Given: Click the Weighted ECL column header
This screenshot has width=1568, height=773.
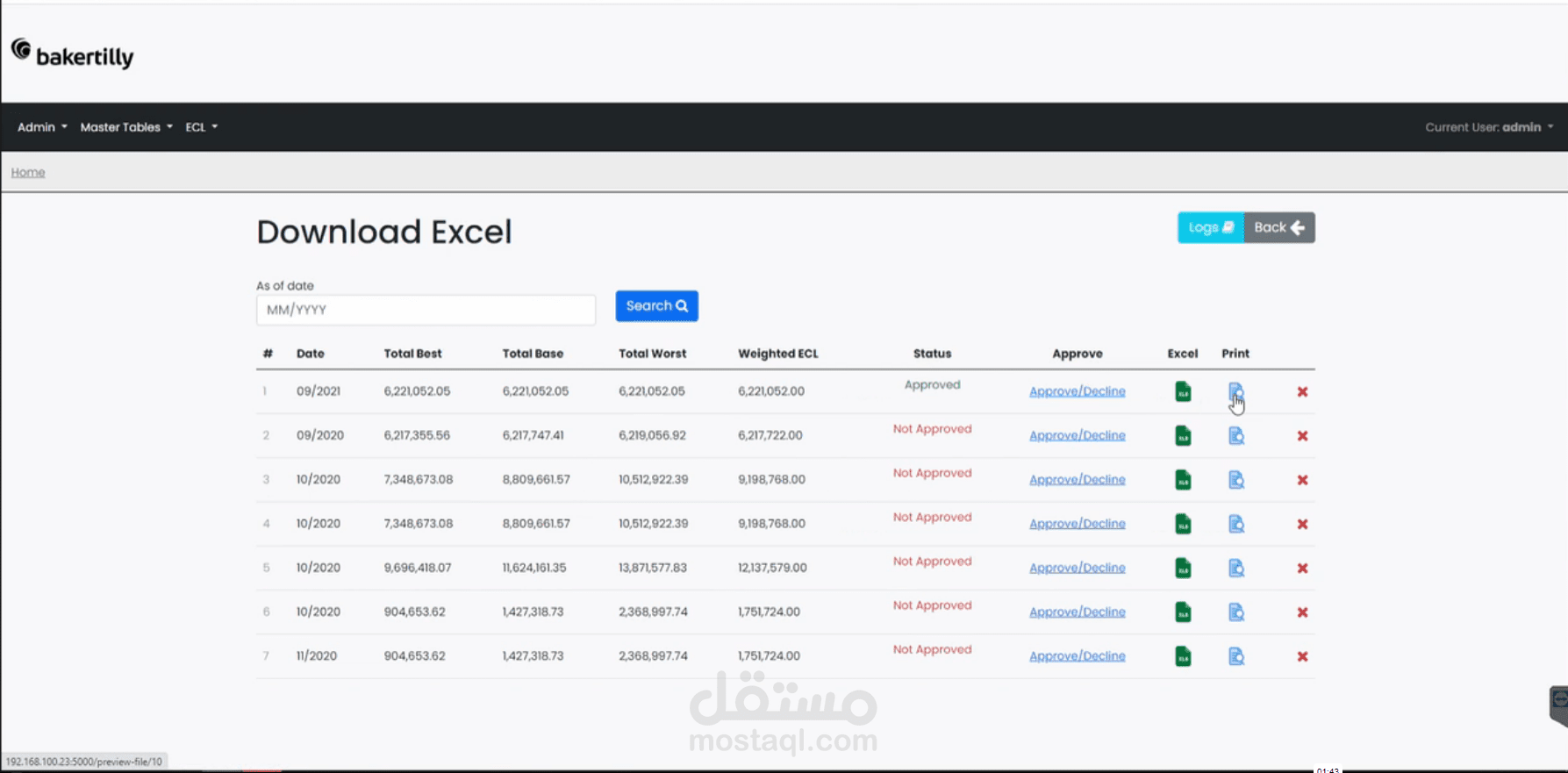Looking at the screenshot, I should [x=777, y=354].
